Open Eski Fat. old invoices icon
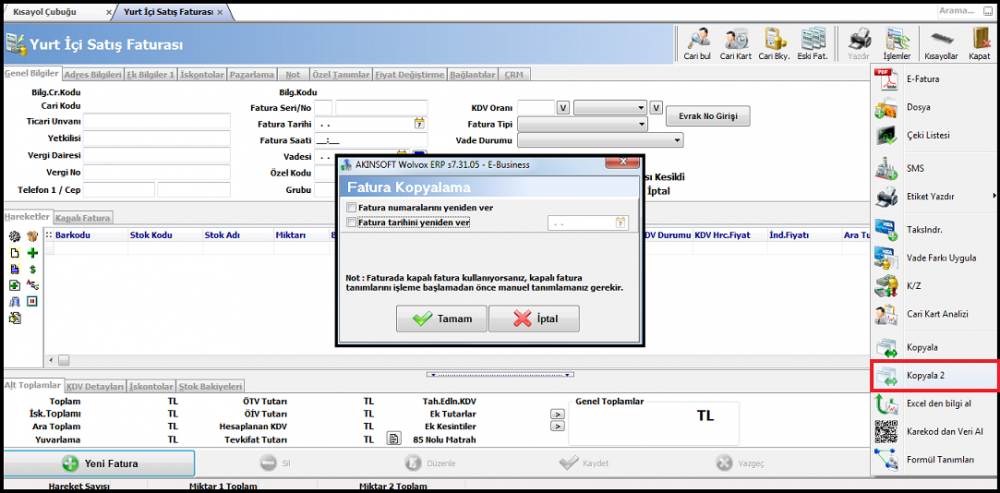 coord(812,44)
